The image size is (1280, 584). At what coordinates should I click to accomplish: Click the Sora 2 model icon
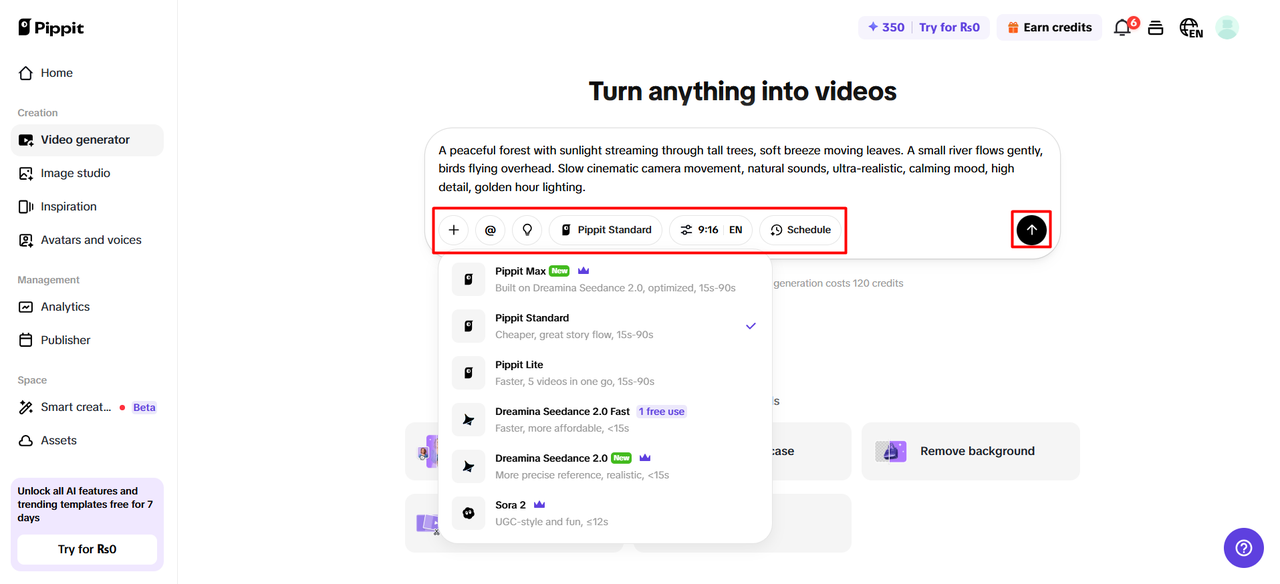click(x=468, y=513)
